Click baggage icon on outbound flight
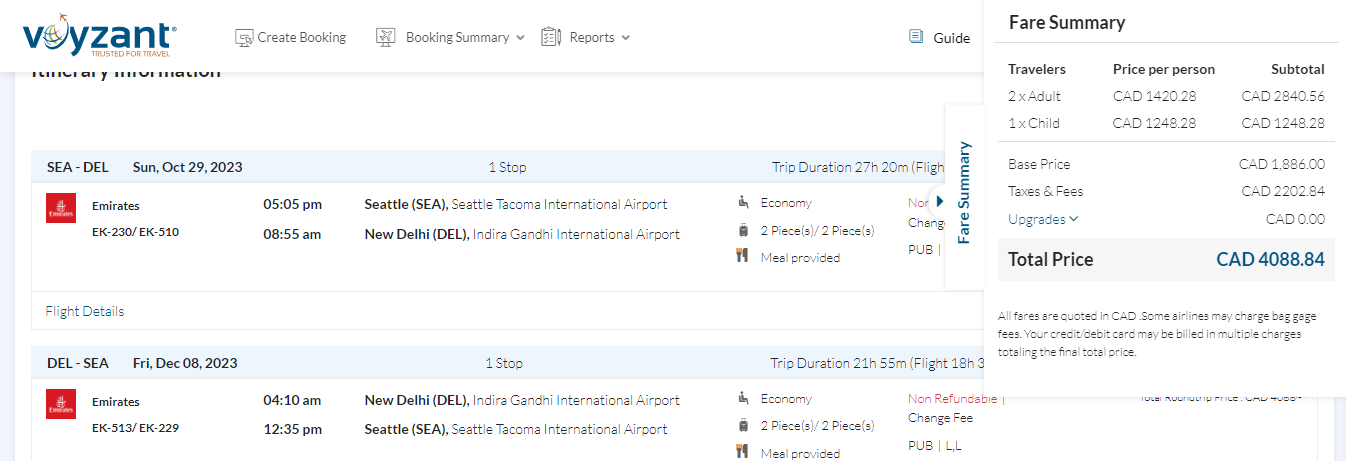Viewport: 1346px width, 461px height. [x=743, y=230]
